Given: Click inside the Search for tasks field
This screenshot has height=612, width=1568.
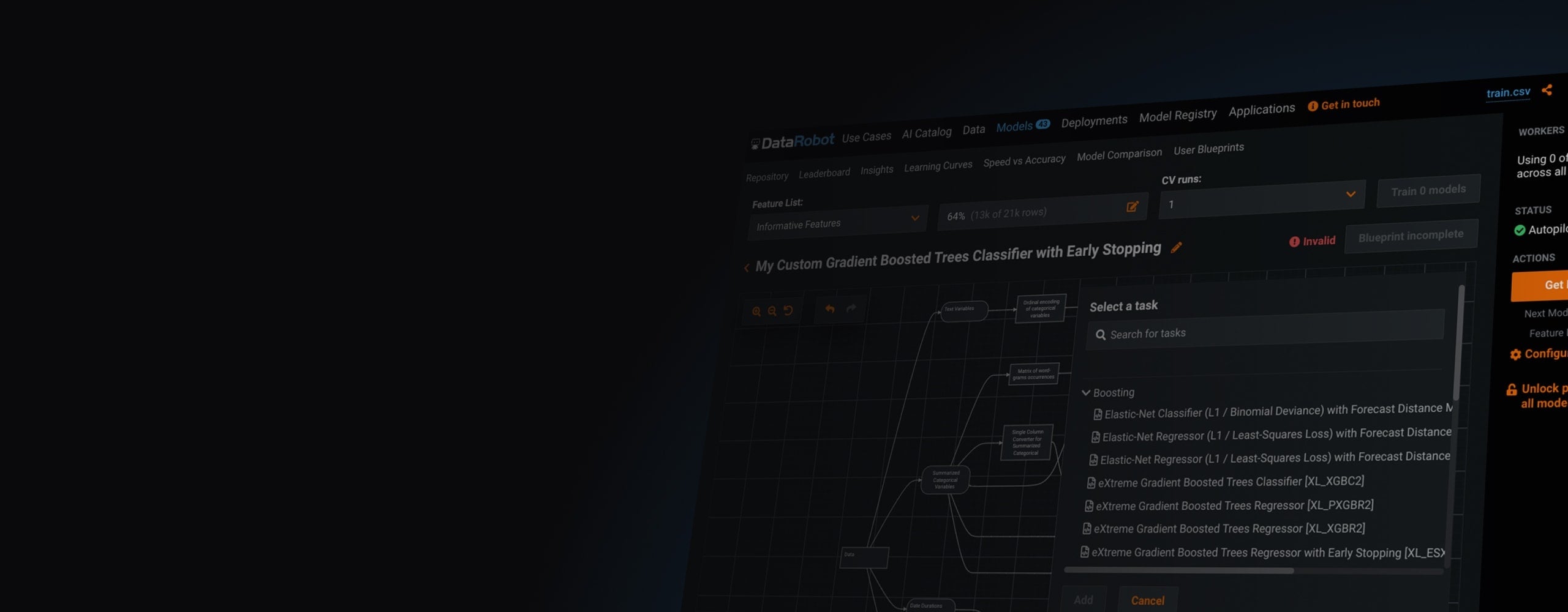Looking at the screenshot, I should click(1265, 330).
